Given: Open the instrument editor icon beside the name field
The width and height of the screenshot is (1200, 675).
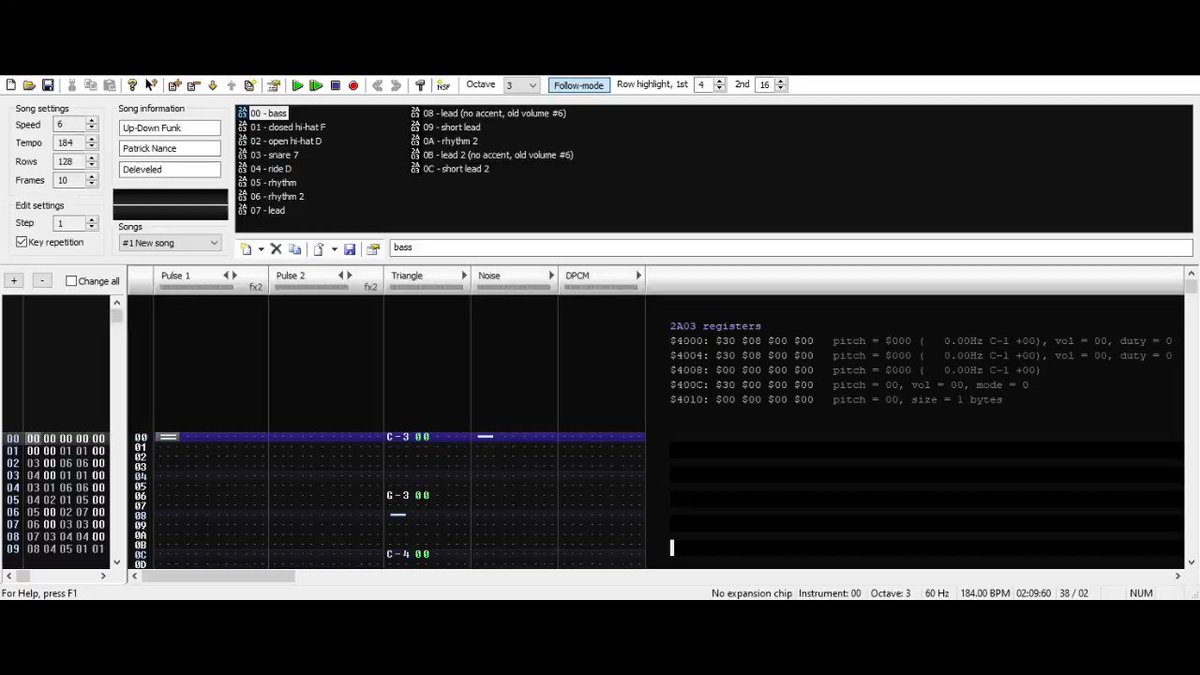Looking at the screenshot, I should pos(373,249).
